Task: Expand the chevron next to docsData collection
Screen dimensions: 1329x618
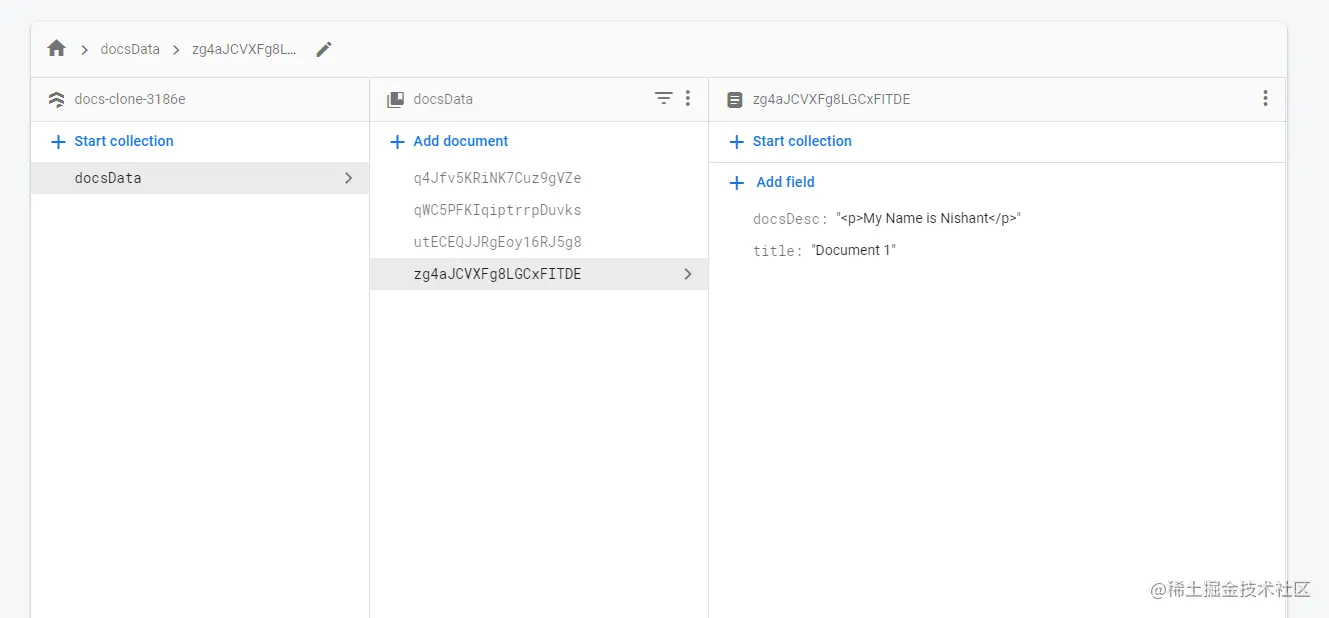Action: (348, 177)
